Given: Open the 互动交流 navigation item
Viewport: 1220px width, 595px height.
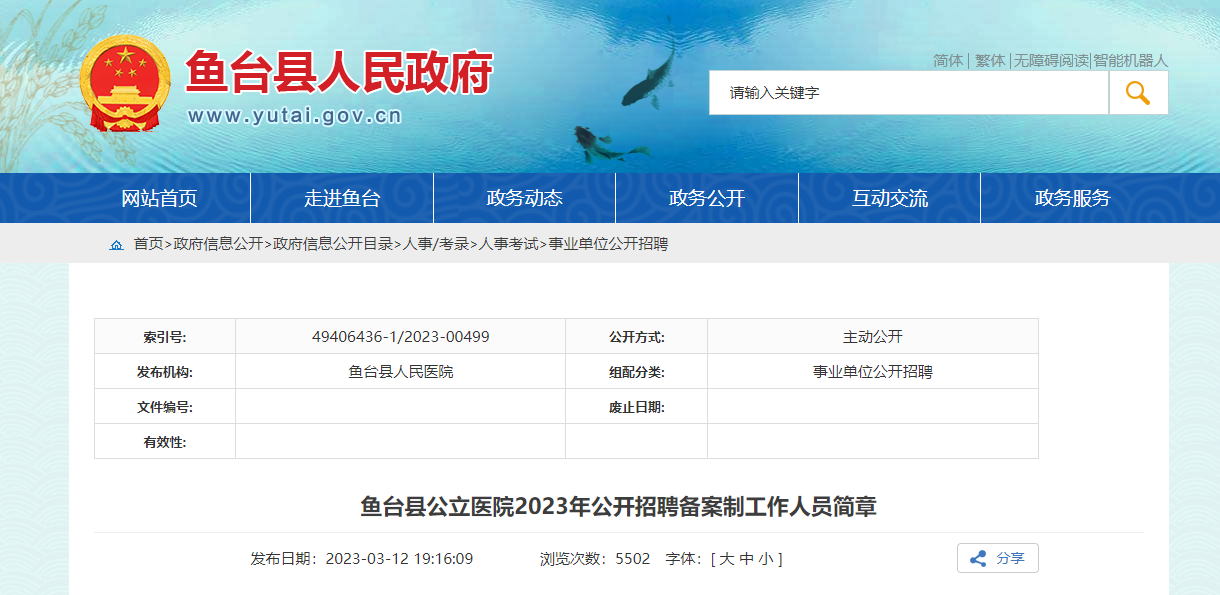Looking at the screenshot, I should [x=889, y=198].
